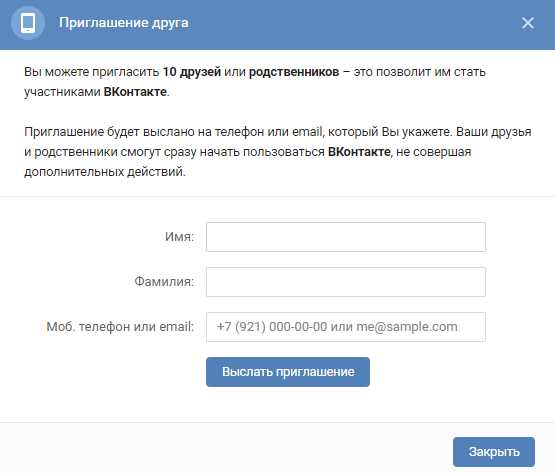Click the Моб. телефон или email: label
555x473 pixels.
click(120, 326)
